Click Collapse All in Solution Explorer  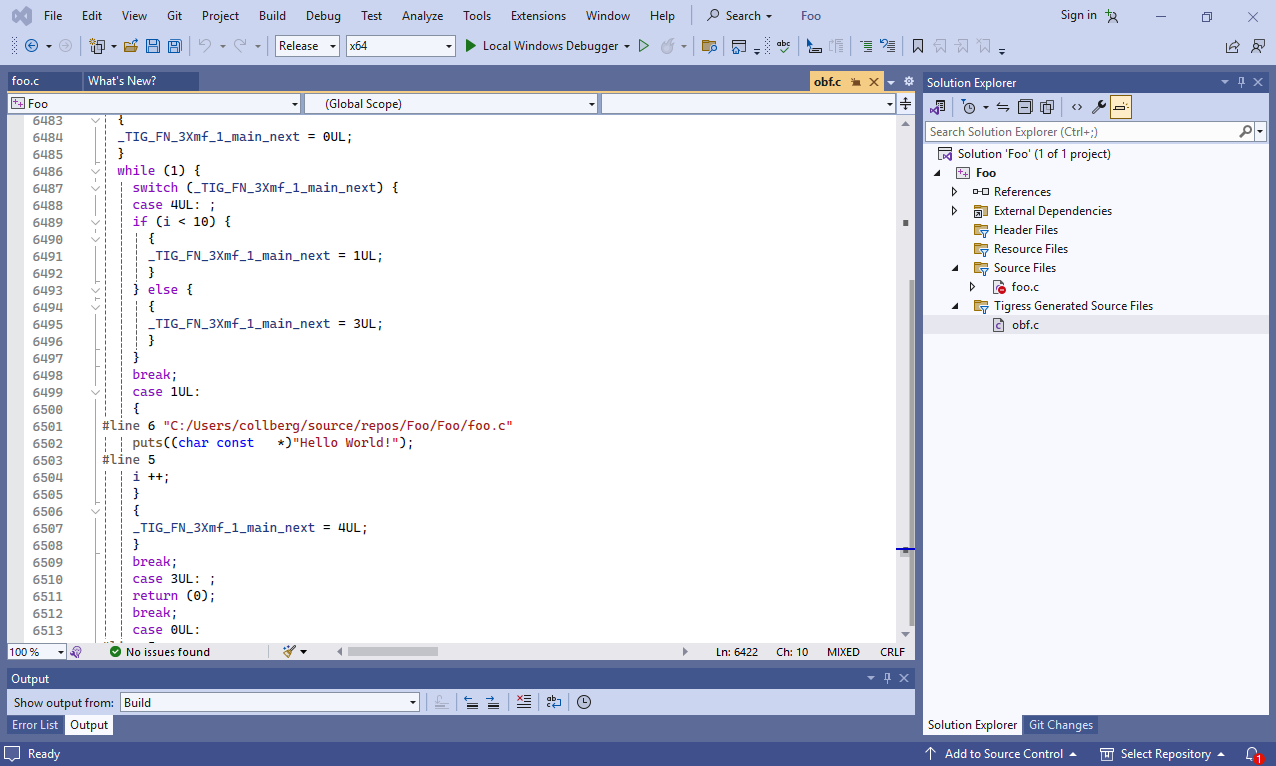pyautogui.click(x=1025, y=107)
